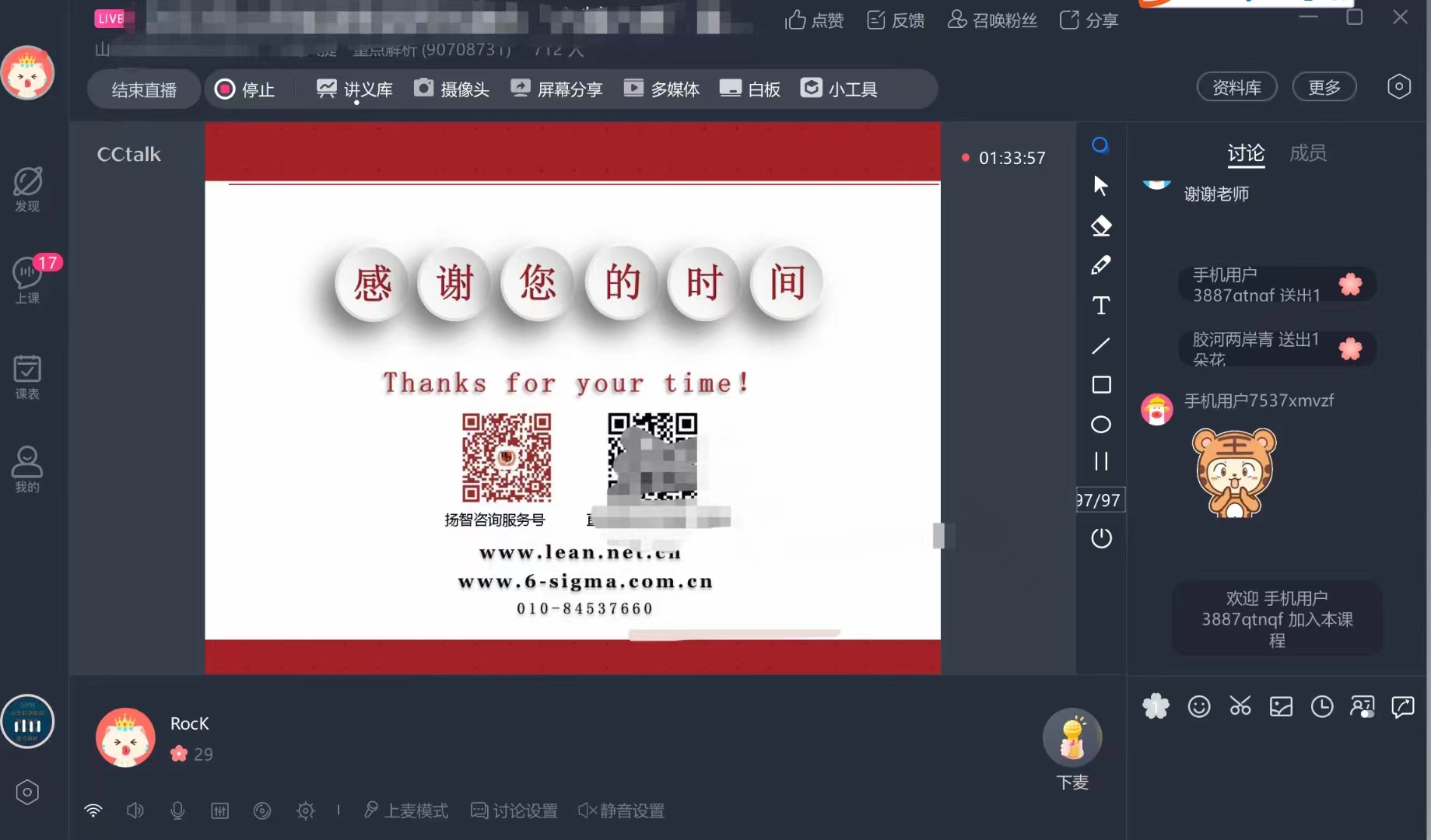Stop recording with the 停止 button
This screenshot has height=840, width=1431.
tap(244, 89)
